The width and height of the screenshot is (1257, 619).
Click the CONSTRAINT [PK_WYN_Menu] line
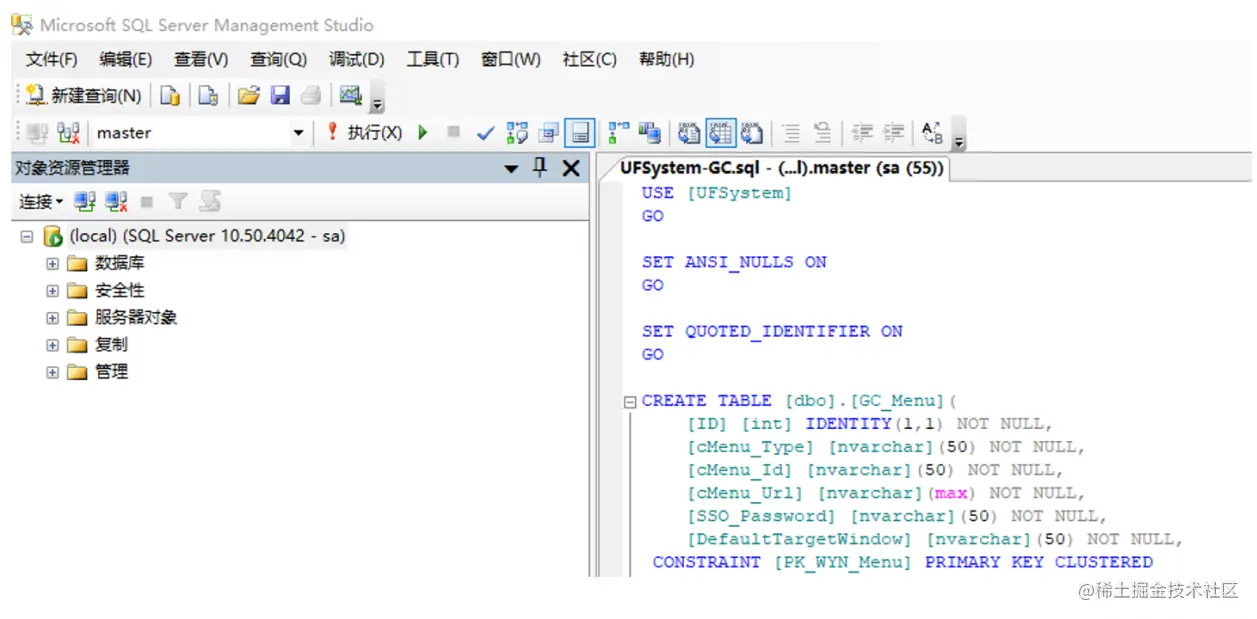click(902, 562)
